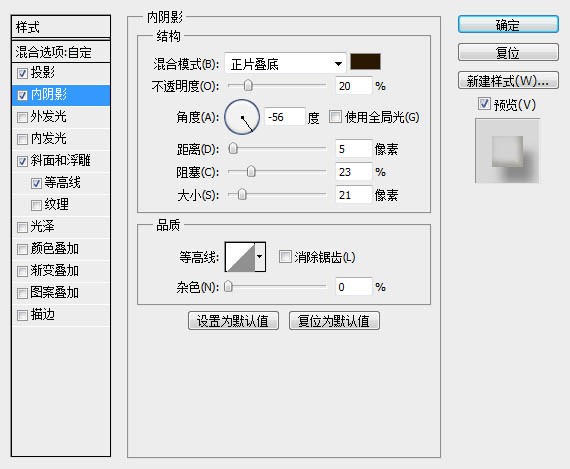This screenshot has height=469, width=570.
Task: Click the 确定 OK button
Action: 508,25
